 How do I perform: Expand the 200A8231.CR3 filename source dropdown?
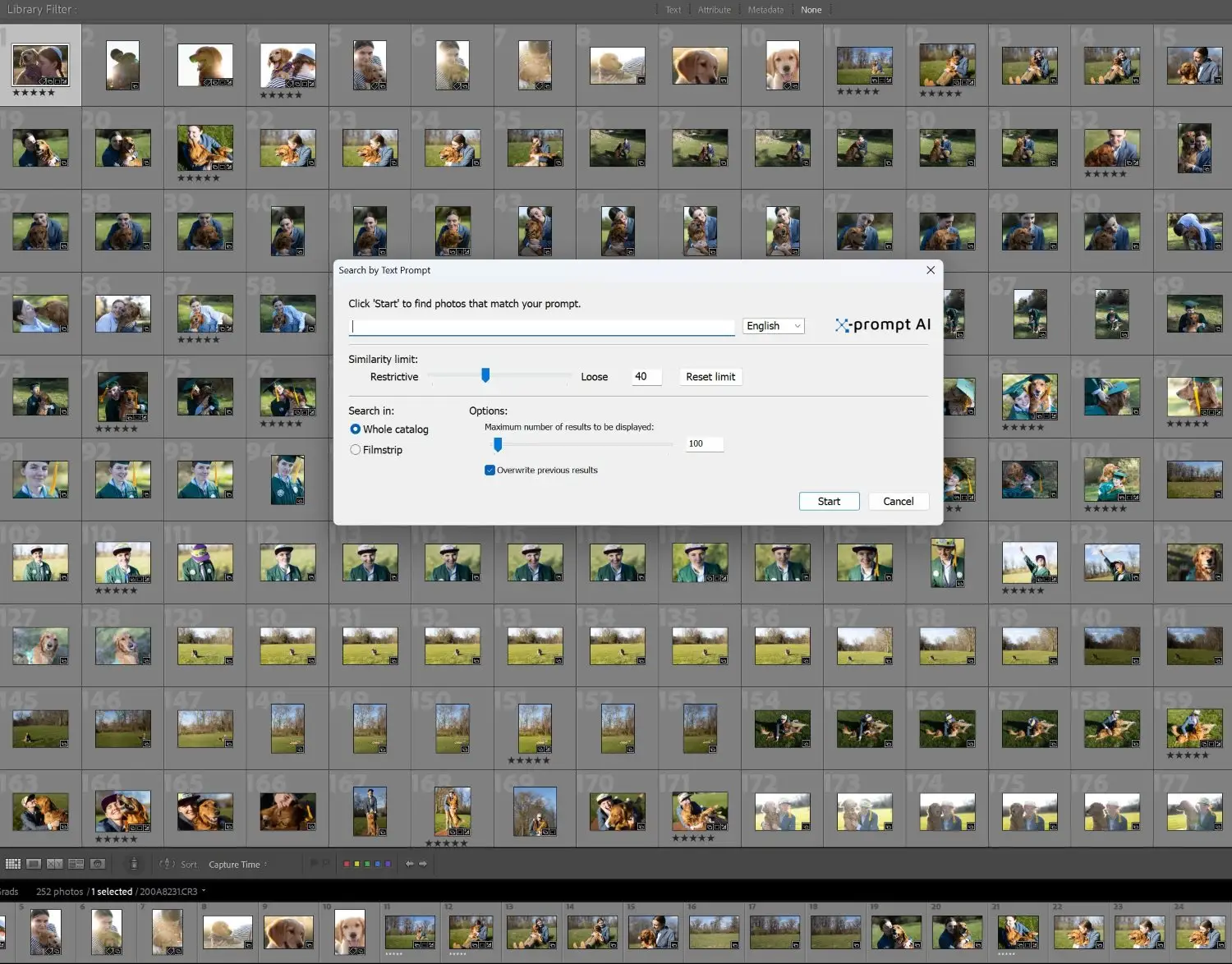tap(204, 892)
